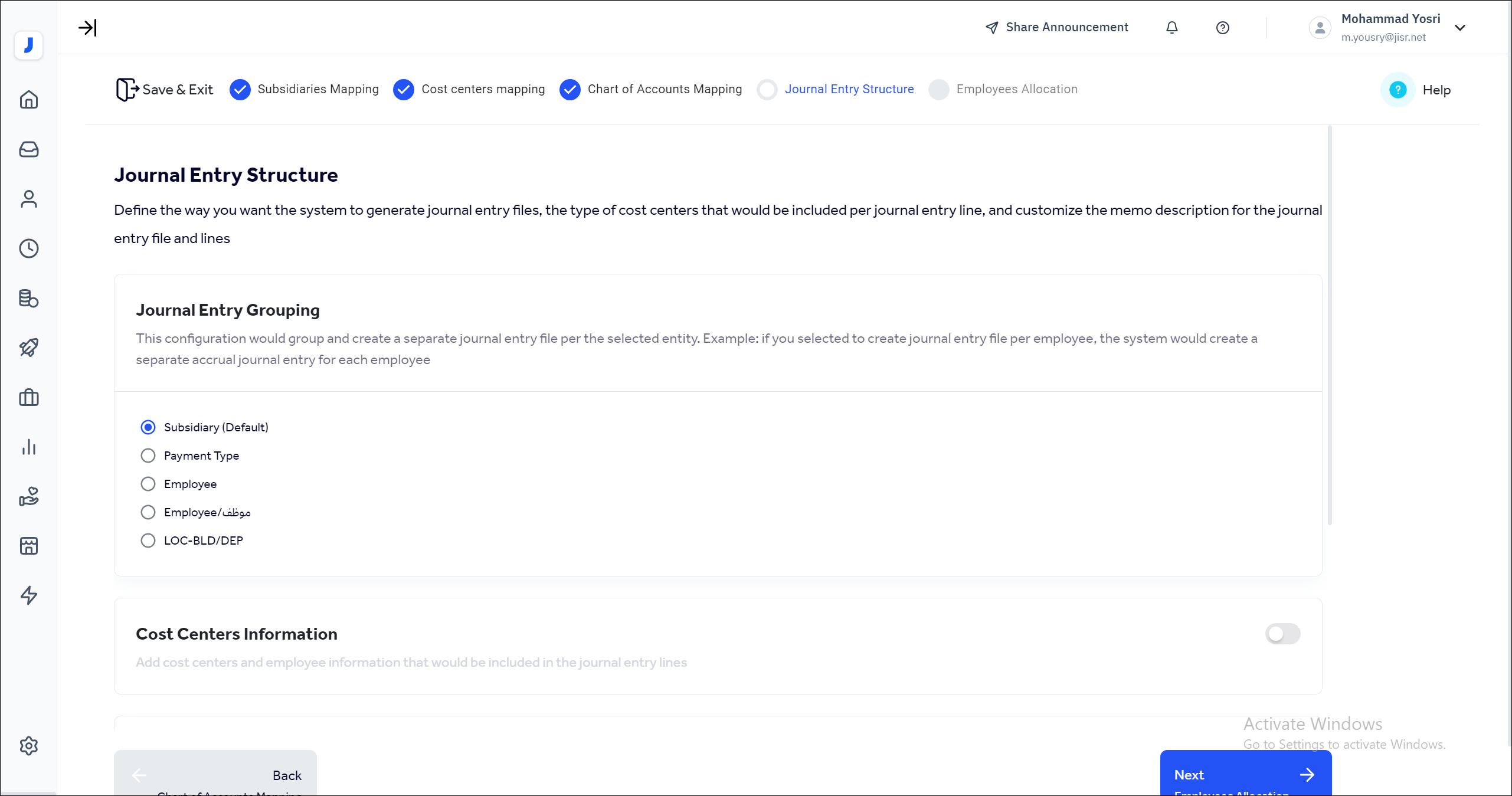
Task: Enable the Cost Centers Information toggle
Action: (1282, 634)
